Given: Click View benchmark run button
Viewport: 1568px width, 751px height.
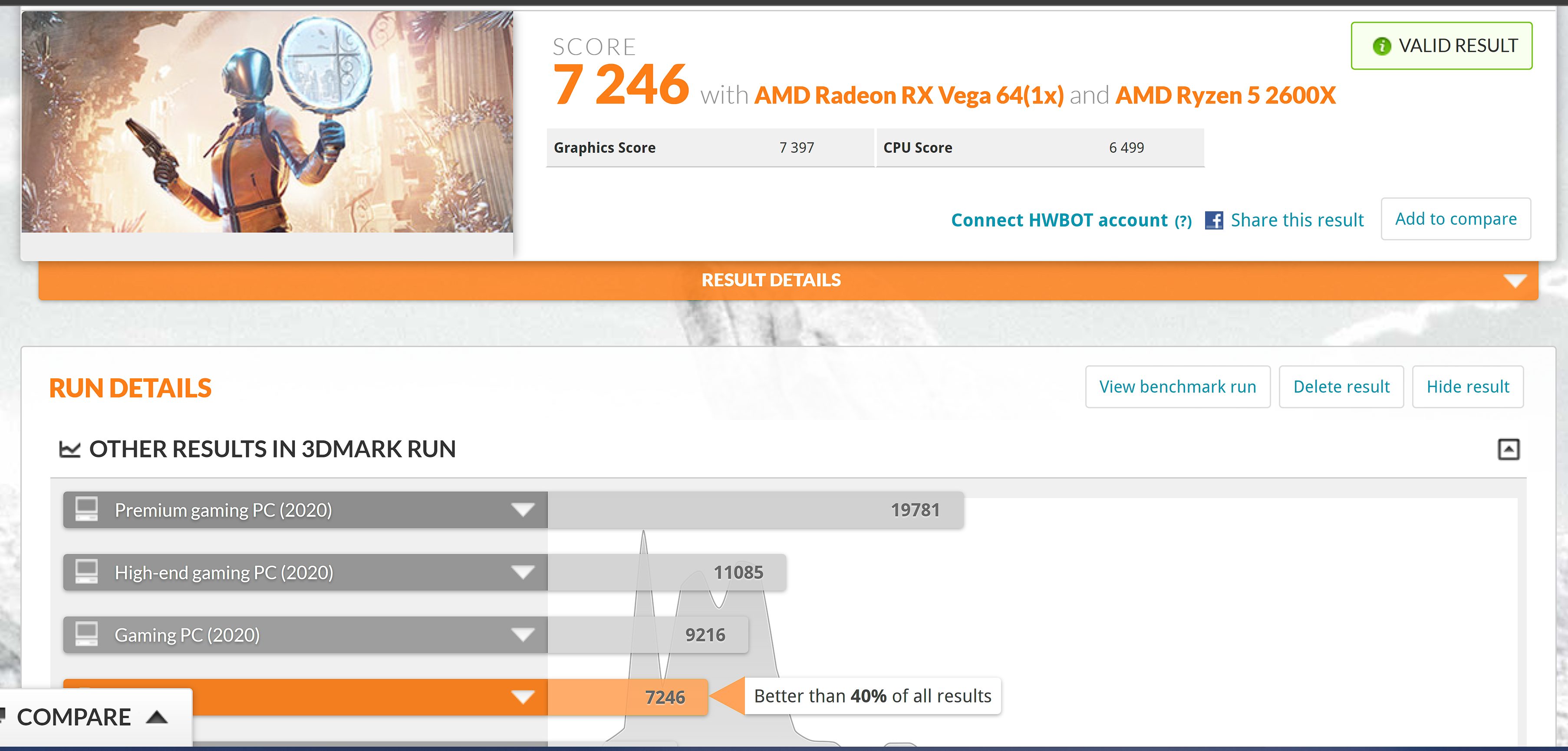Looking at the screenshot, I should pos(1177,387).
